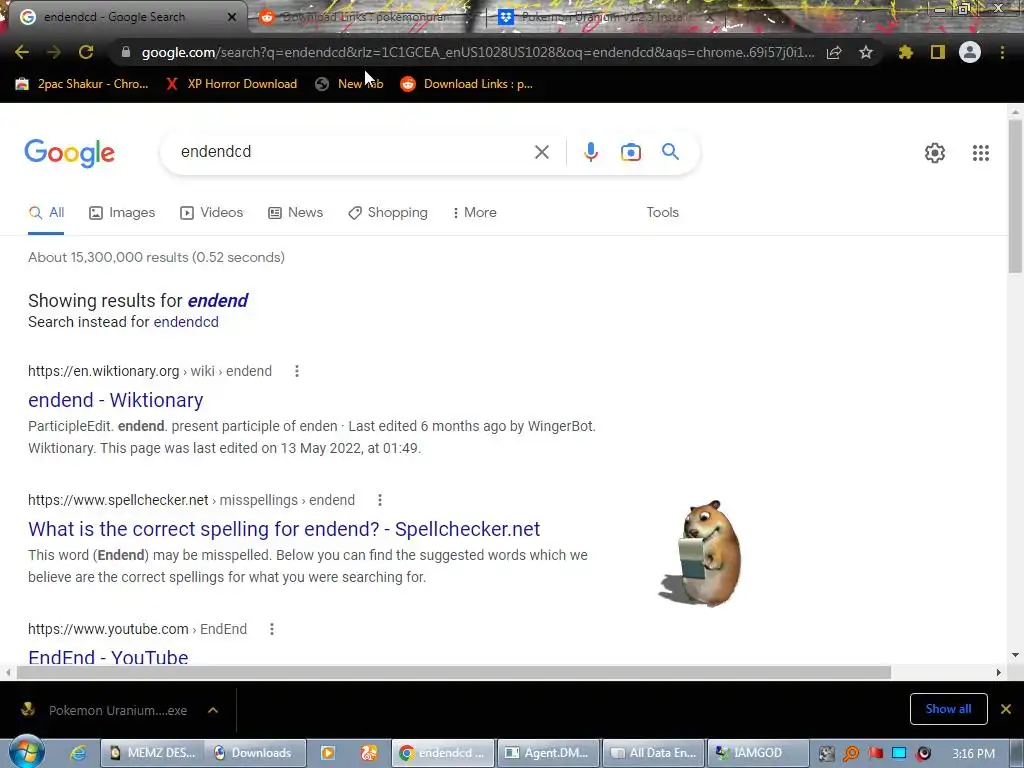Open the endend - Wiktionary result

[x=116, y=400]
